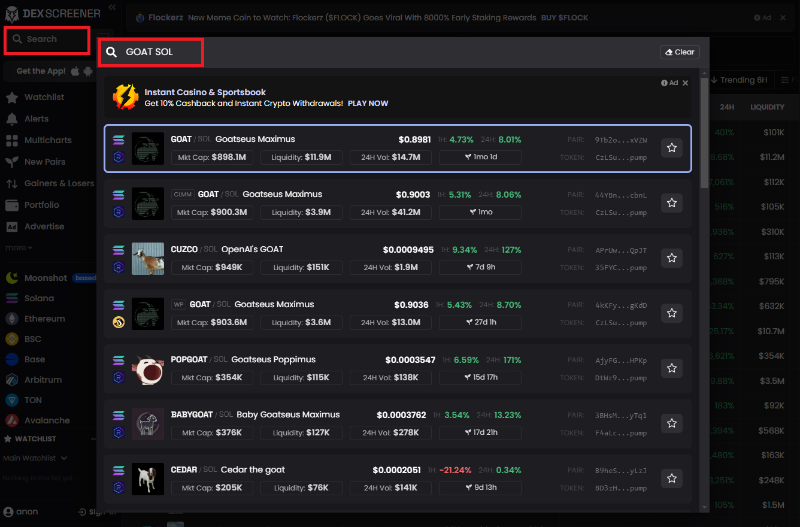Click the pair address 91b2o...xVZH
This screenshot has width=800, height=527.
coord(621,140)
